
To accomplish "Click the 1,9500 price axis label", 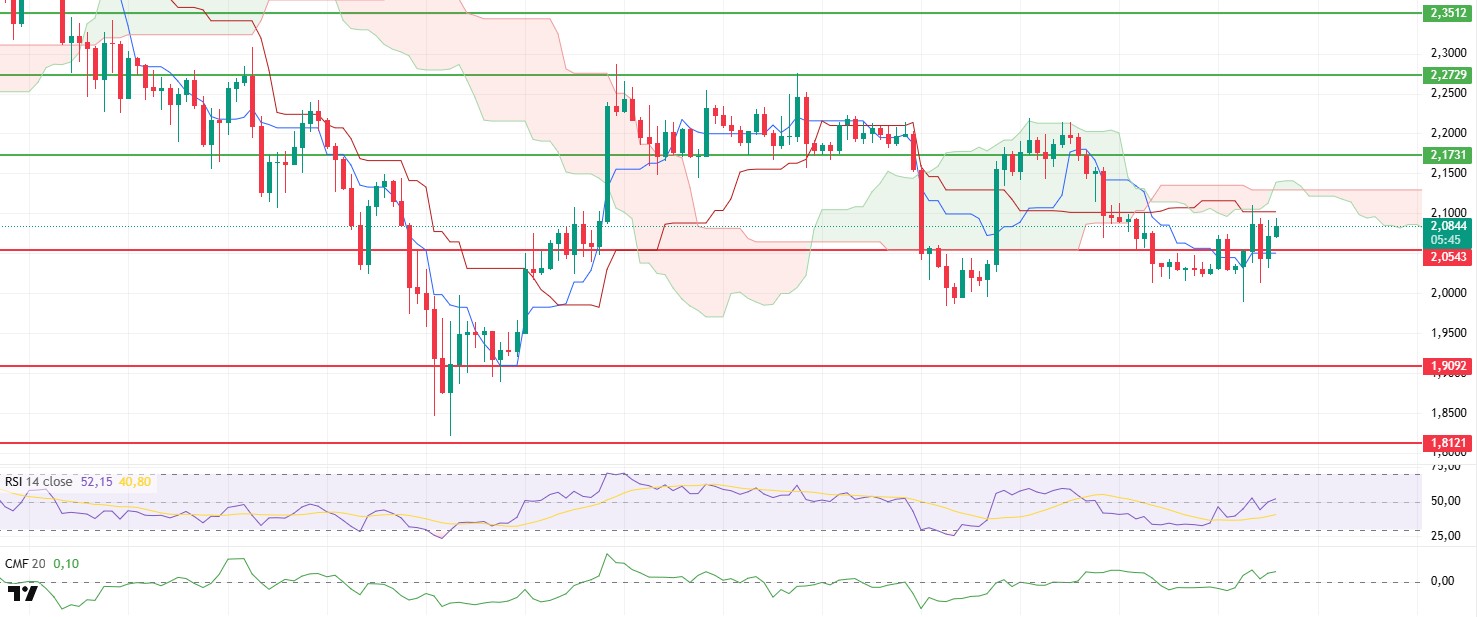I will coord(1447,332).
